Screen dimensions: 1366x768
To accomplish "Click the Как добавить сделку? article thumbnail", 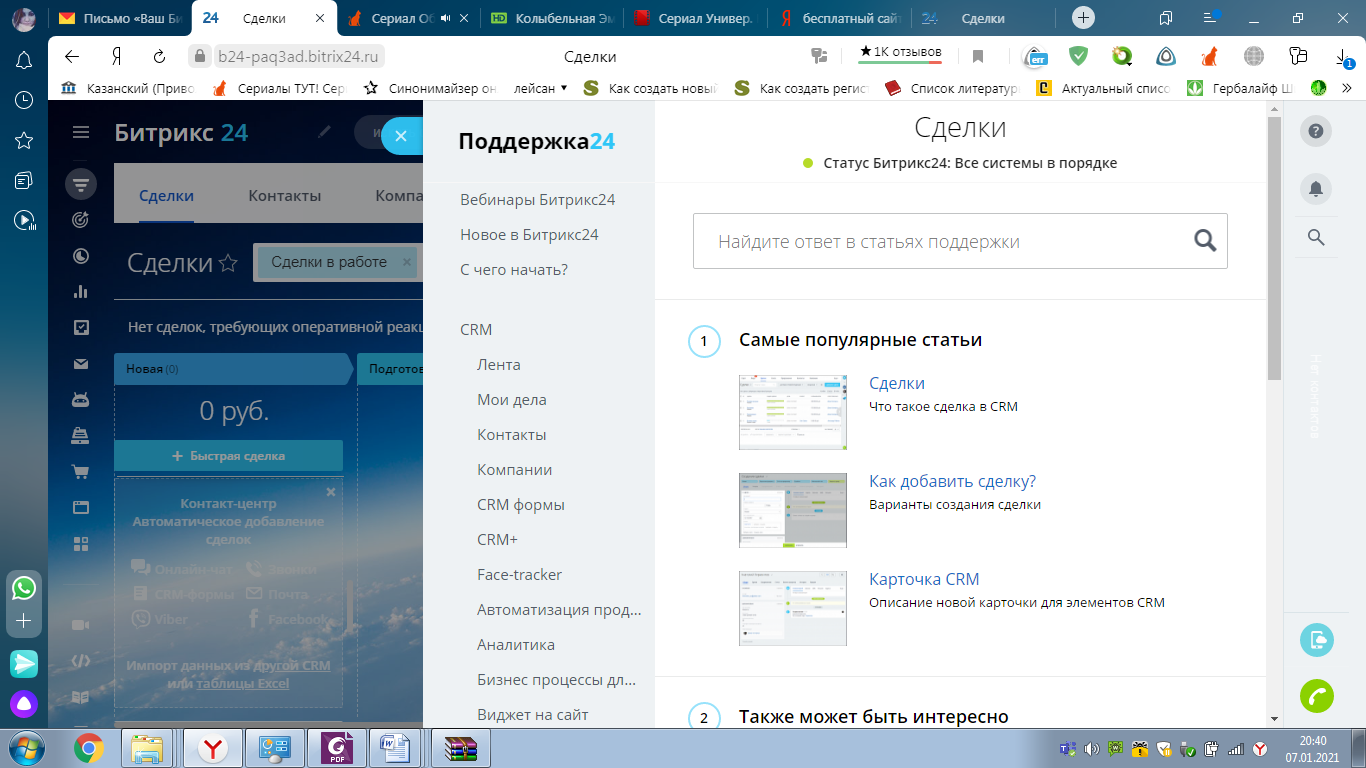I will (793, 511).
